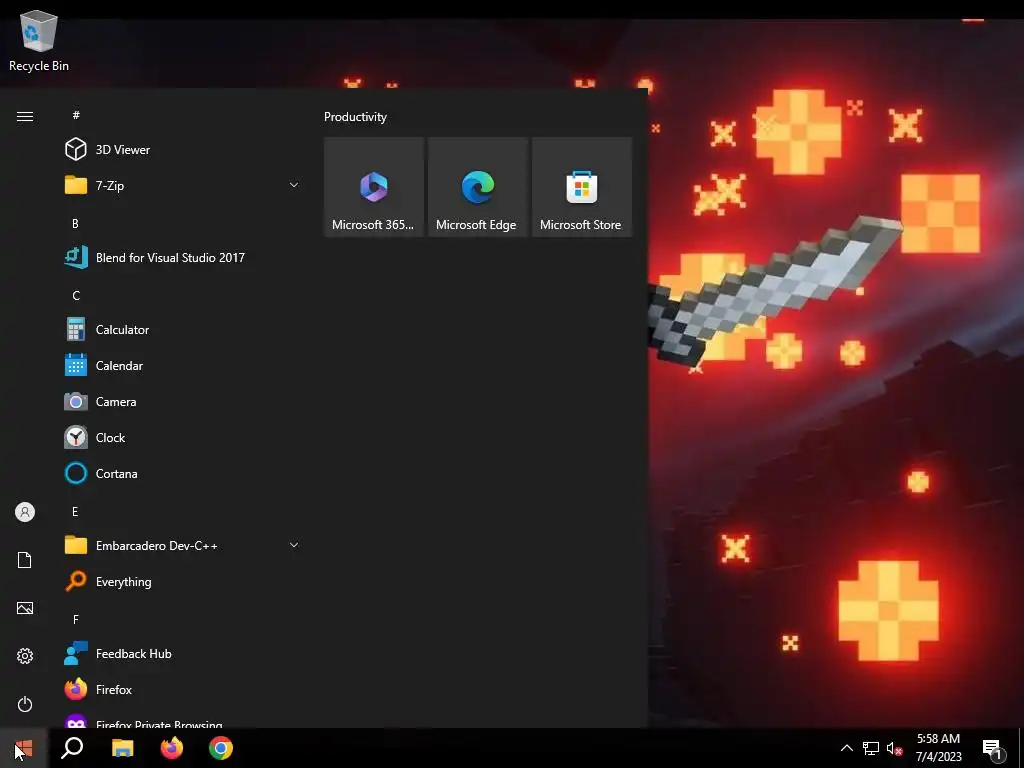Viewport: 1024px width, 768px height.
Task: Expand the 7-Zip folder chevron
Action: (x=294, y=185)
